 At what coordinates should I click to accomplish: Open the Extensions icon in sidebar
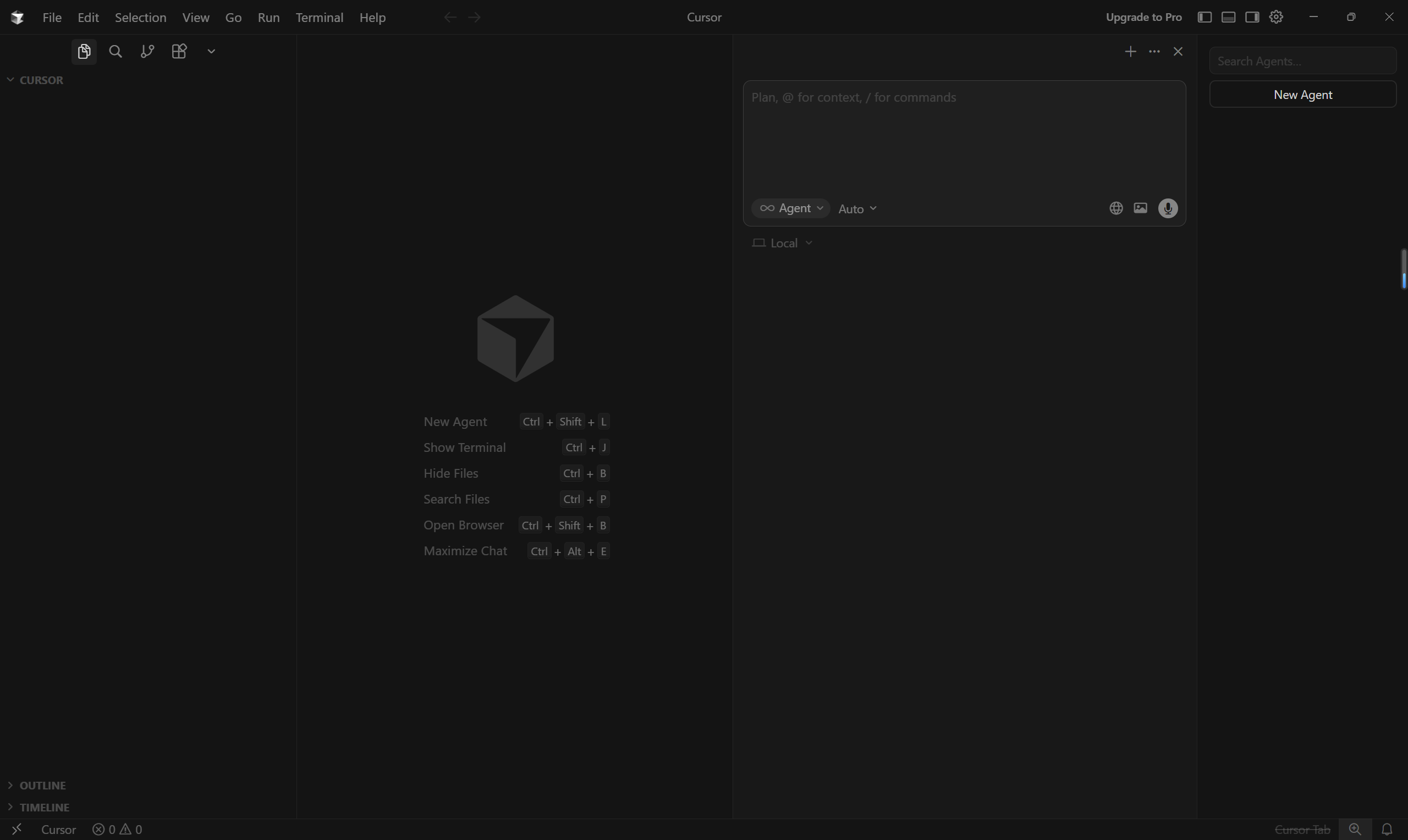179,52
